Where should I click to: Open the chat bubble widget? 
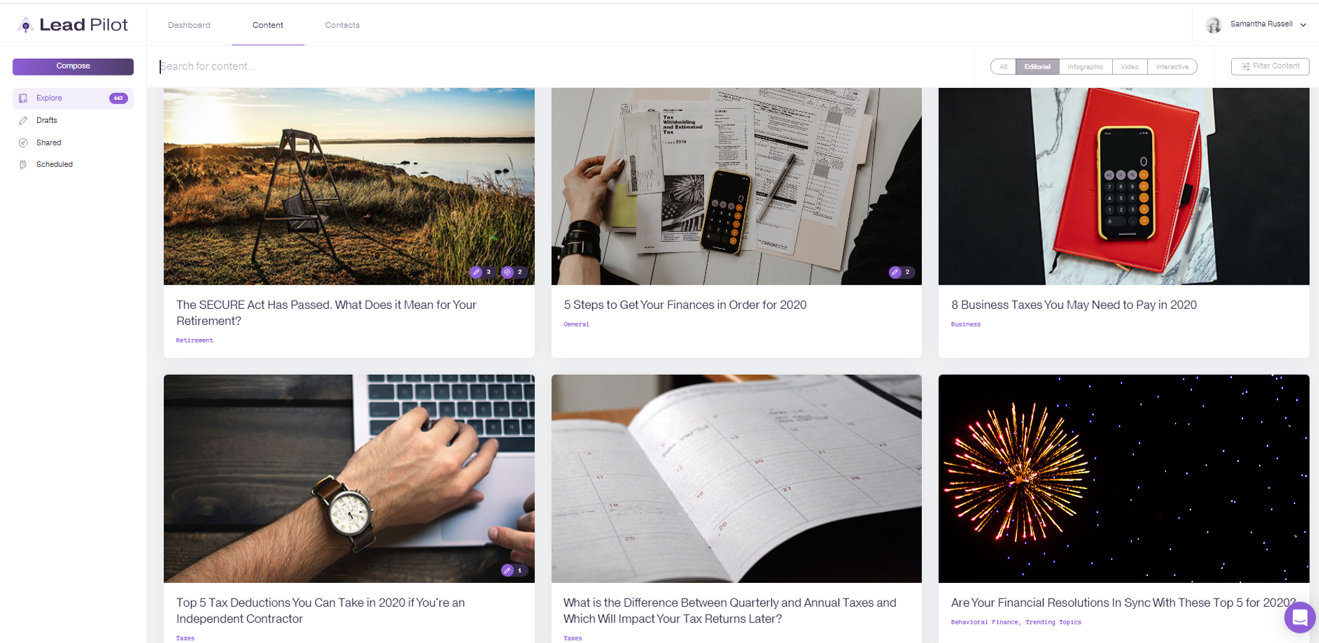1299,617
